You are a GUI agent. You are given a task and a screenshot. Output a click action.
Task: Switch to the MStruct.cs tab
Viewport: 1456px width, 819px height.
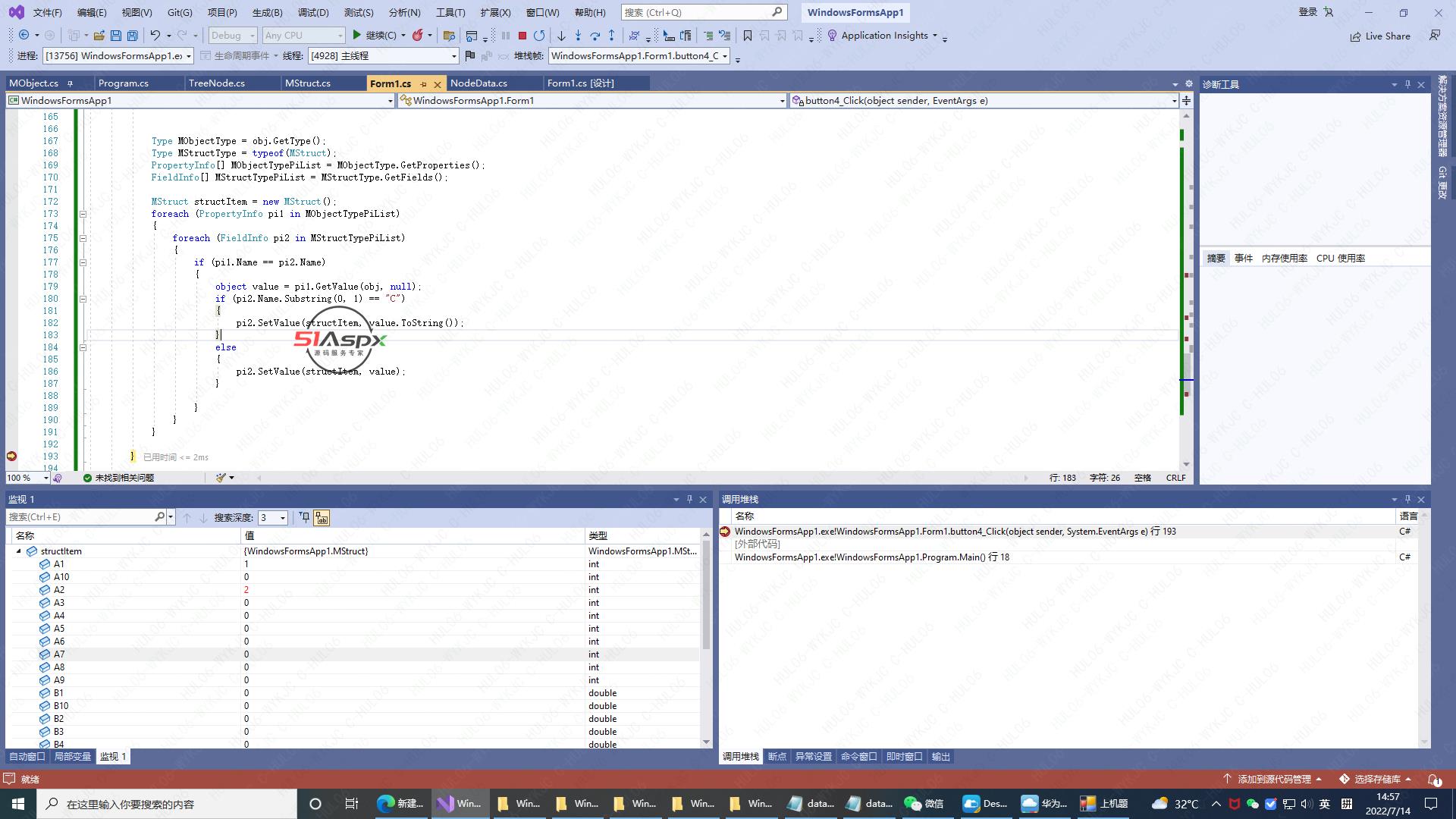pos(308,83)
